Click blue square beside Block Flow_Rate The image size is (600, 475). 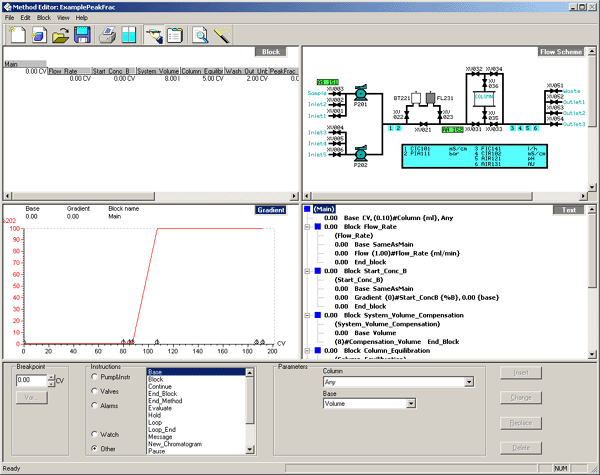click(x=318, y=227)
